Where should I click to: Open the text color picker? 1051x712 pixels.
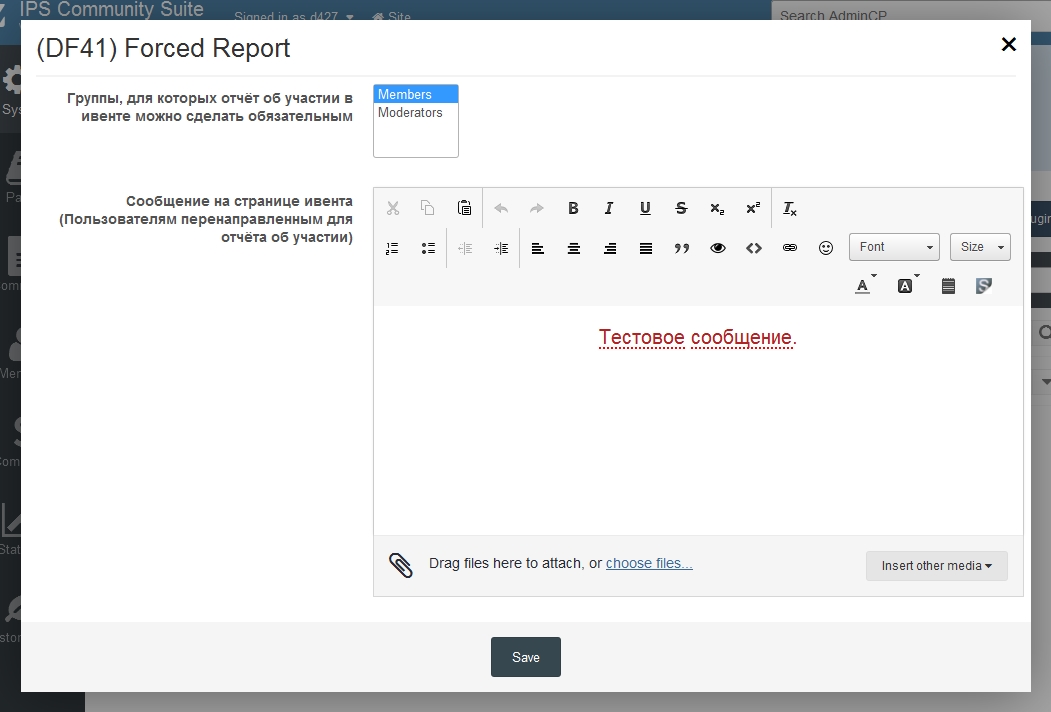click(x=863, y=286)
